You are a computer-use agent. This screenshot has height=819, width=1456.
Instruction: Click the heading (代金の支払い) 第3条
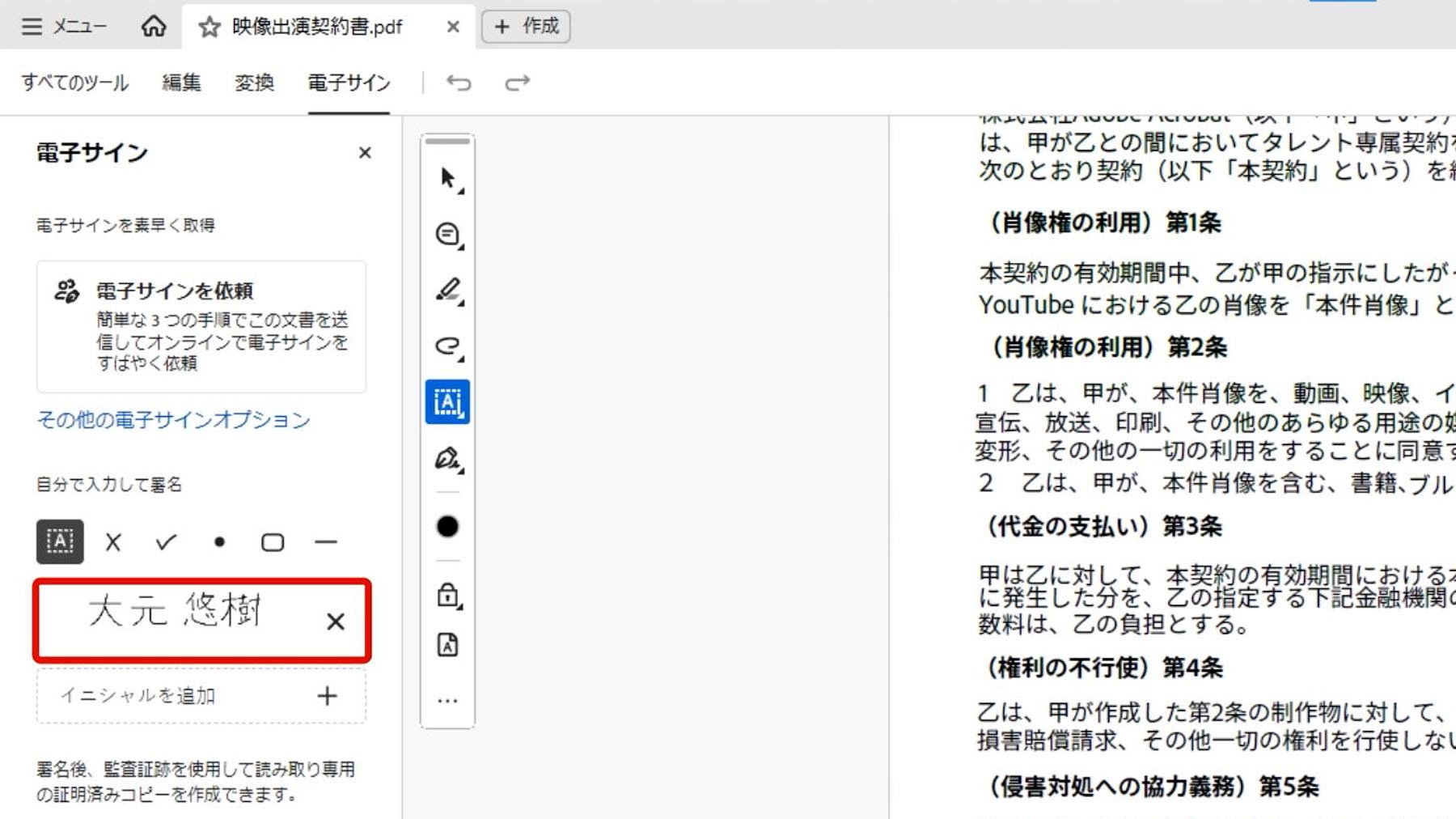[1104, 527]
